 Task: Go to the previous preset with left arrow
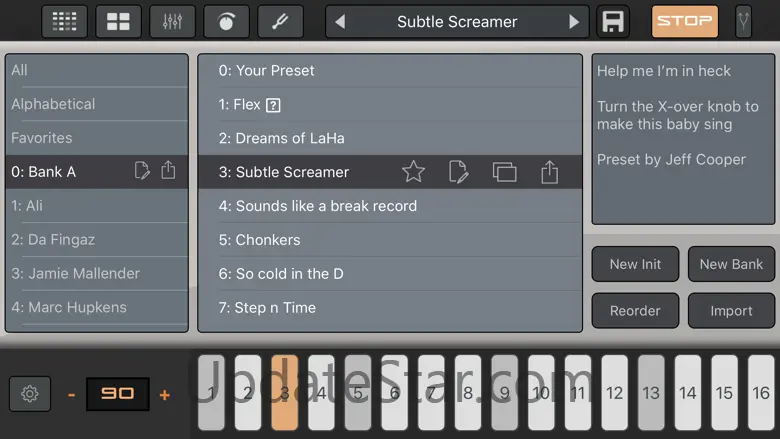pos(340,21)
